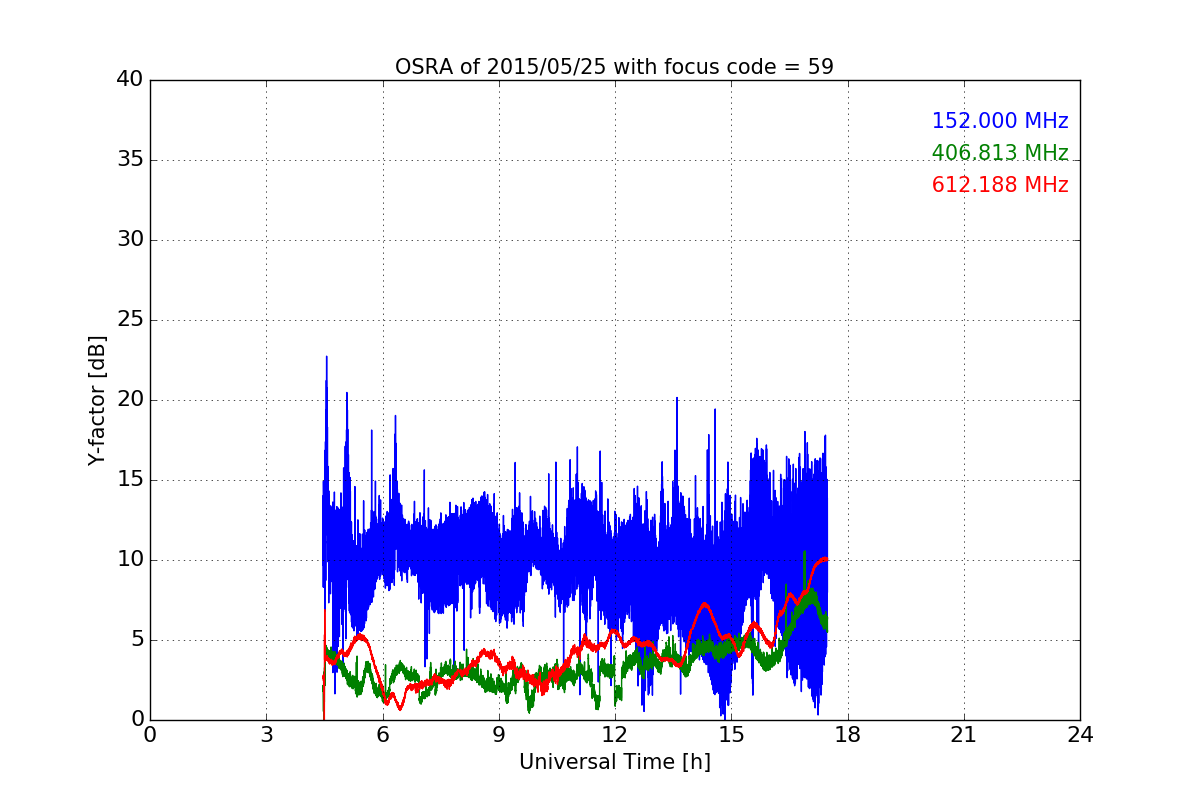Click the y-axis tick value 5

[136, 640]
